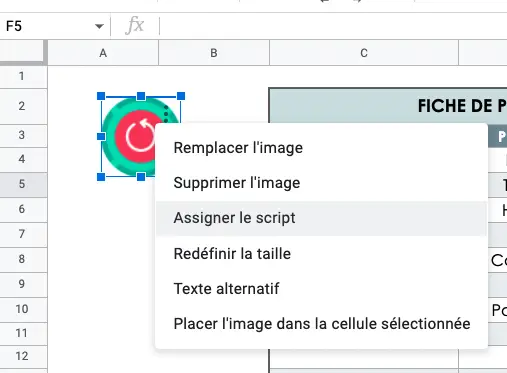Select row 3 header
The height and width of the screenshot is (373, 507).
(x=23, y=135)
